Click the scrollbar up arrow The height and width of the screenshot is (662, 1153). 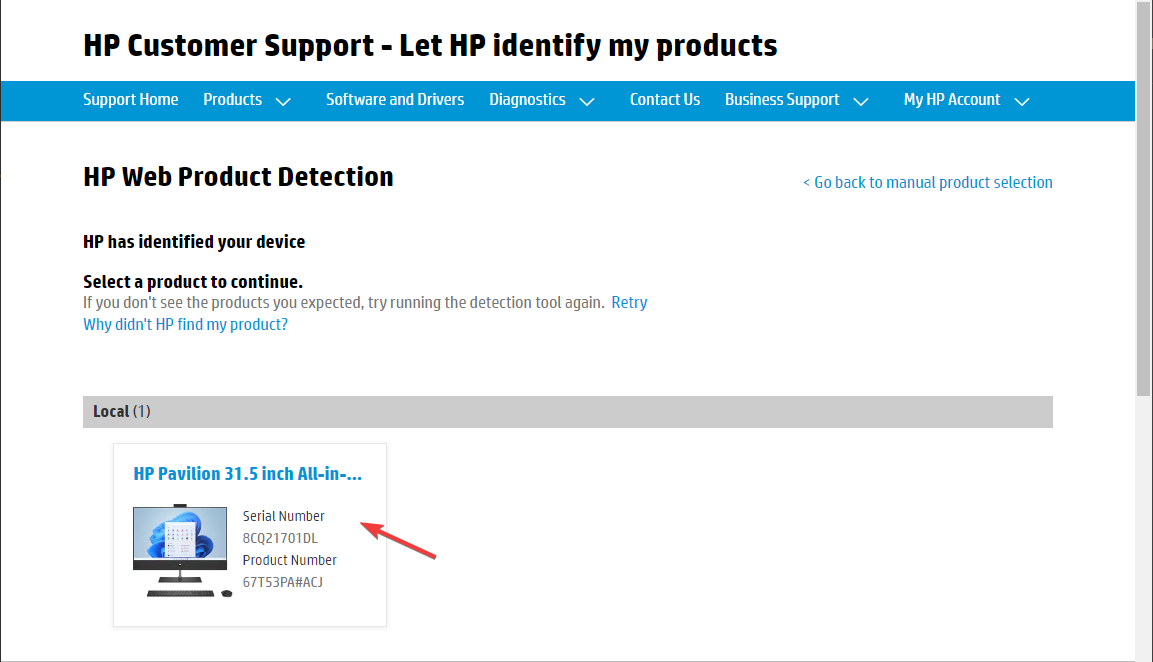(x=1144, y=9)
